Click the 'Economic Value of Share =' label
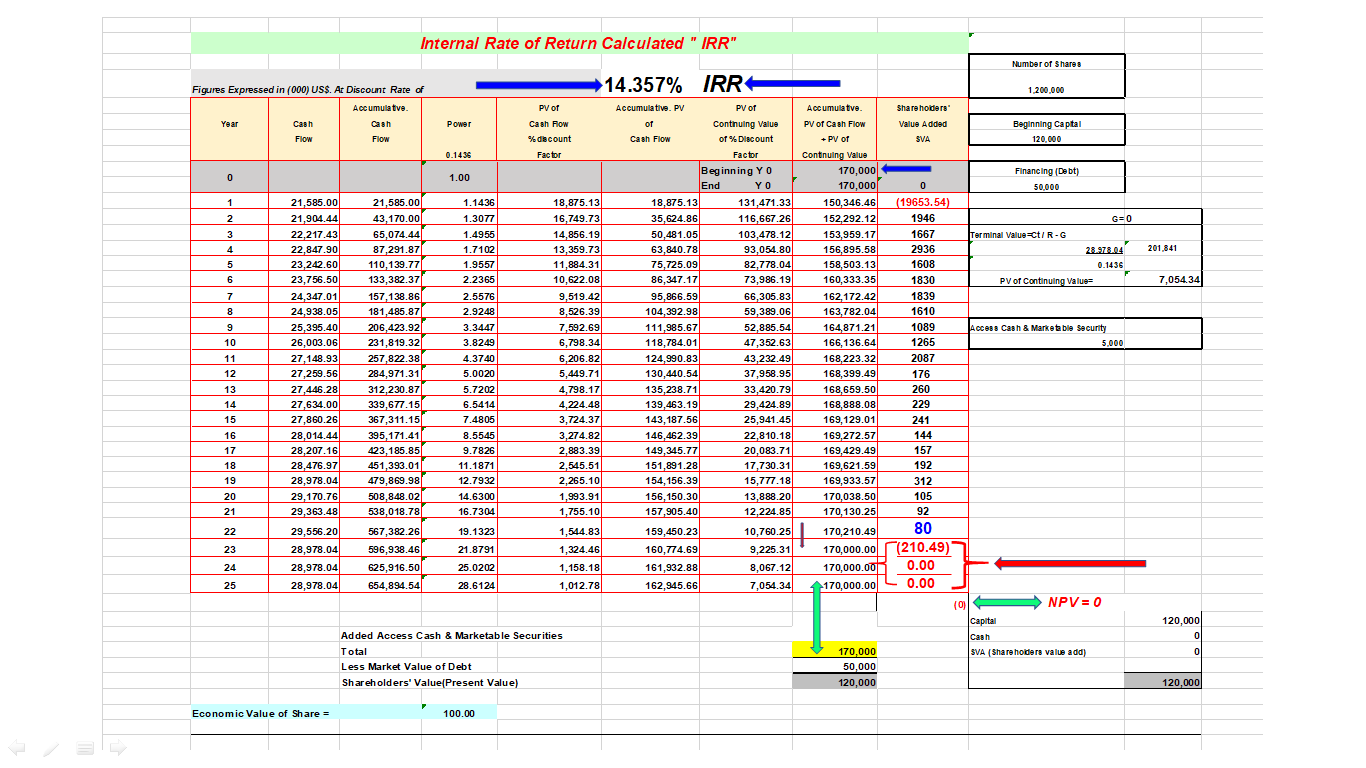The image size is (1366, 768). pos(261,713)
